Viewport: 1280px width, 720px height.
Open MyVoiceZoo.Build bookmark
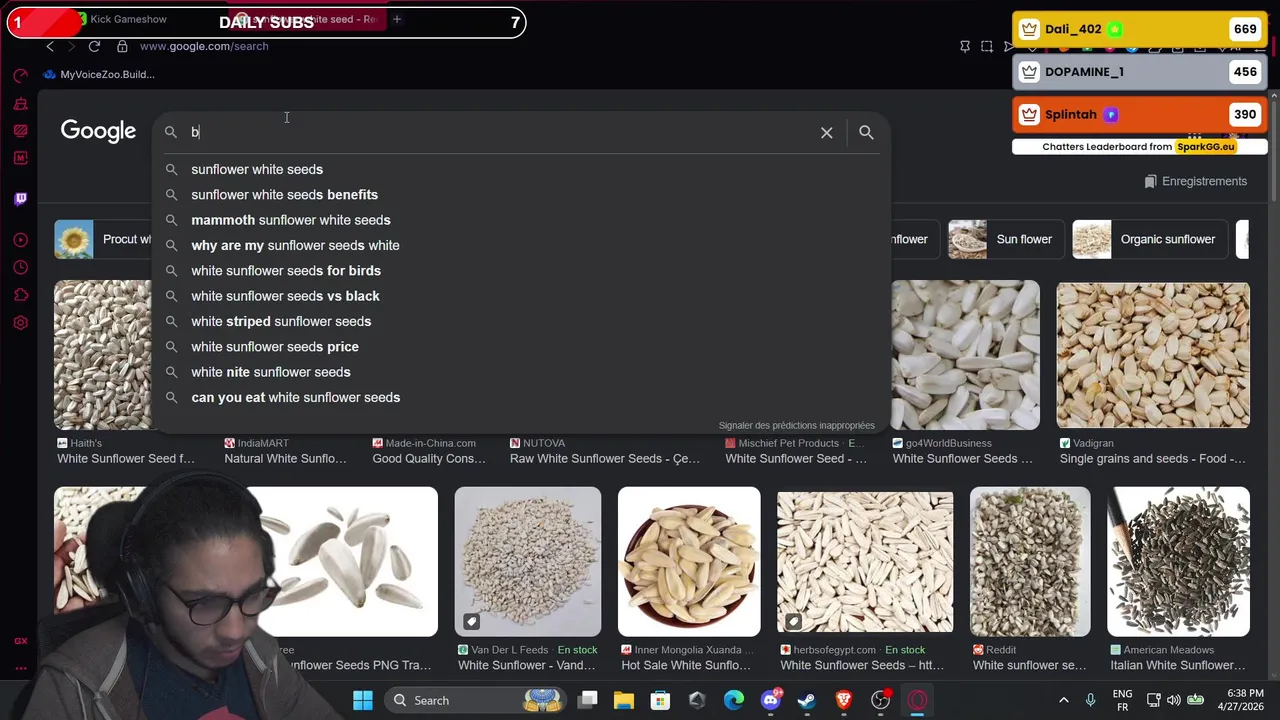pos(99,74)
